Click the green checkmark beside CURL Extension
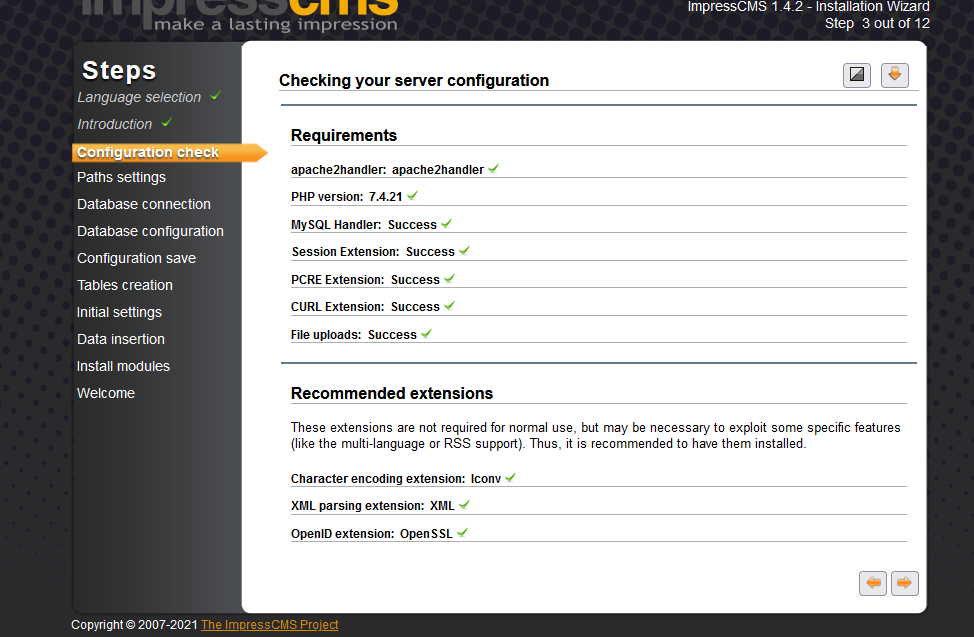Viewport: 974px width, 637px height. click(x=449, y=306)
